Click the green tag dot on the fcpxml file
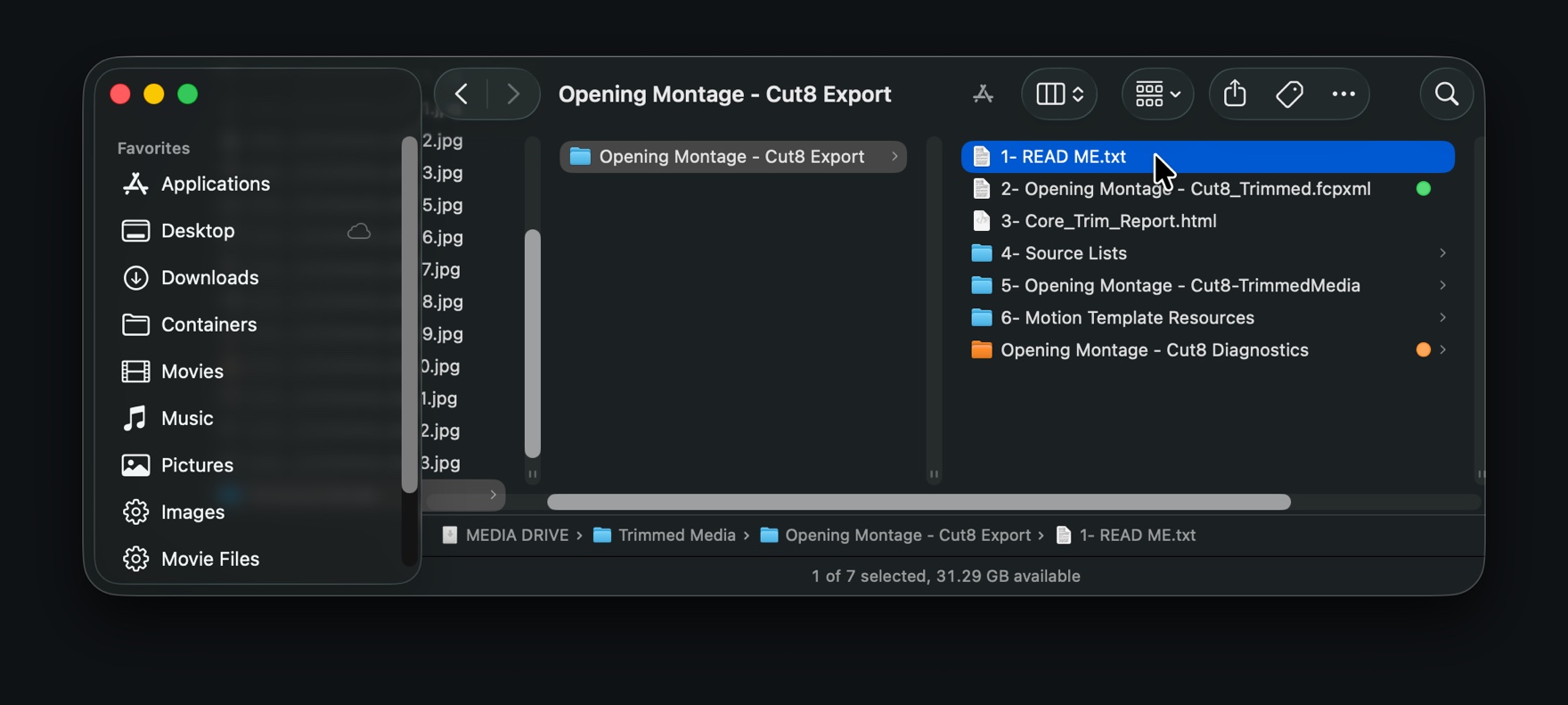1568x705 pixels. click(1424, 189)
